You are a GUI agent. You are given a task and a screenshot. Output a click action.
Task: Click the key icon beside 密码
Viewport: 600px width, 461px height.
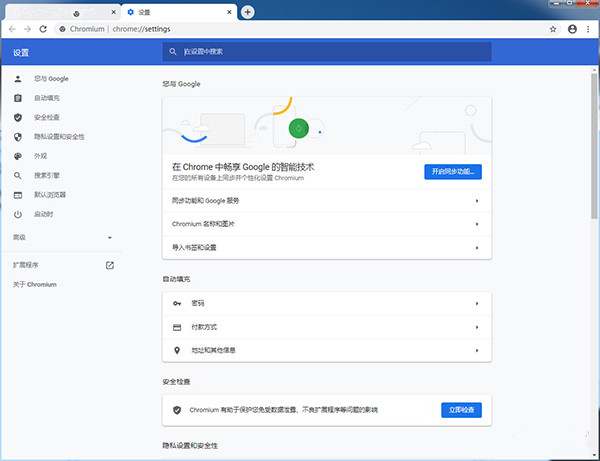pos(177,303)
